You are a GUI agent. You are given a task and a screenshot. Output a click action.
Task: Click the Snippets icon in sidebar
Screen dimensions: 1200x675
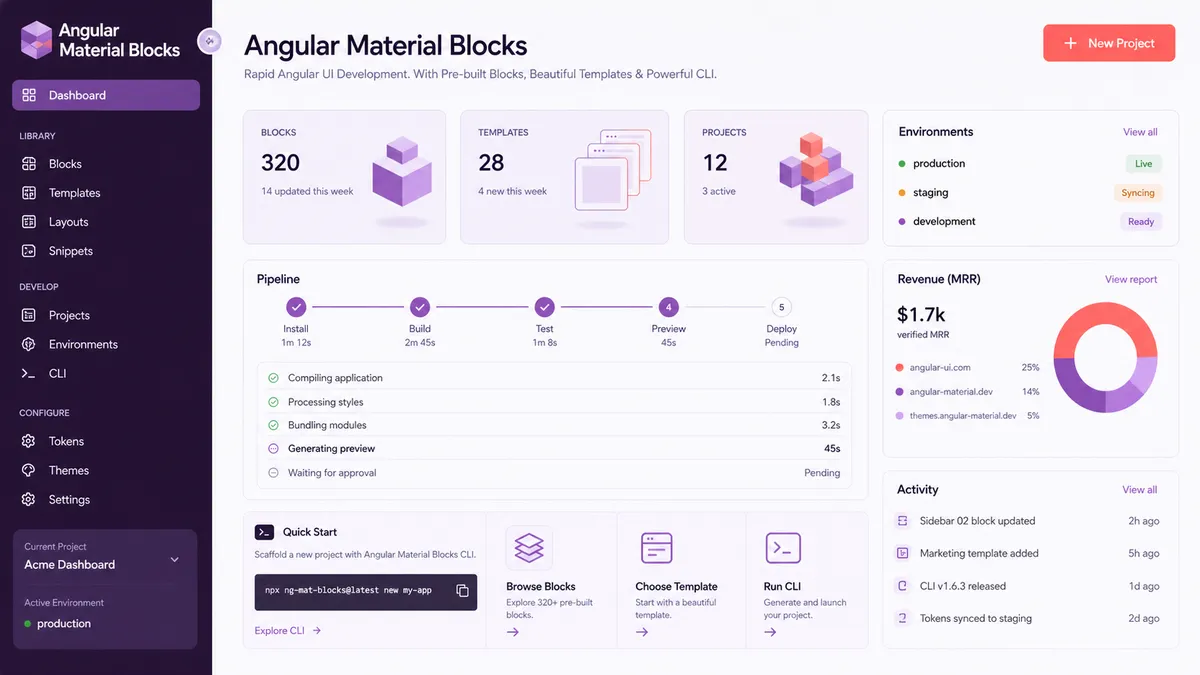(x=29, y=251)
